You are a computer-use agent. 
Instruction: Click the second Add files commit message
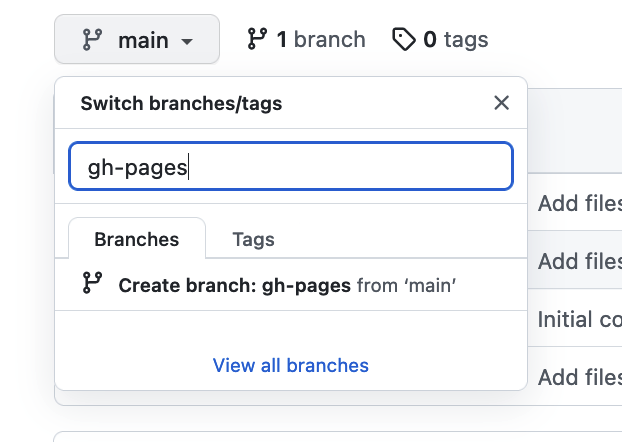coord(580,261)
